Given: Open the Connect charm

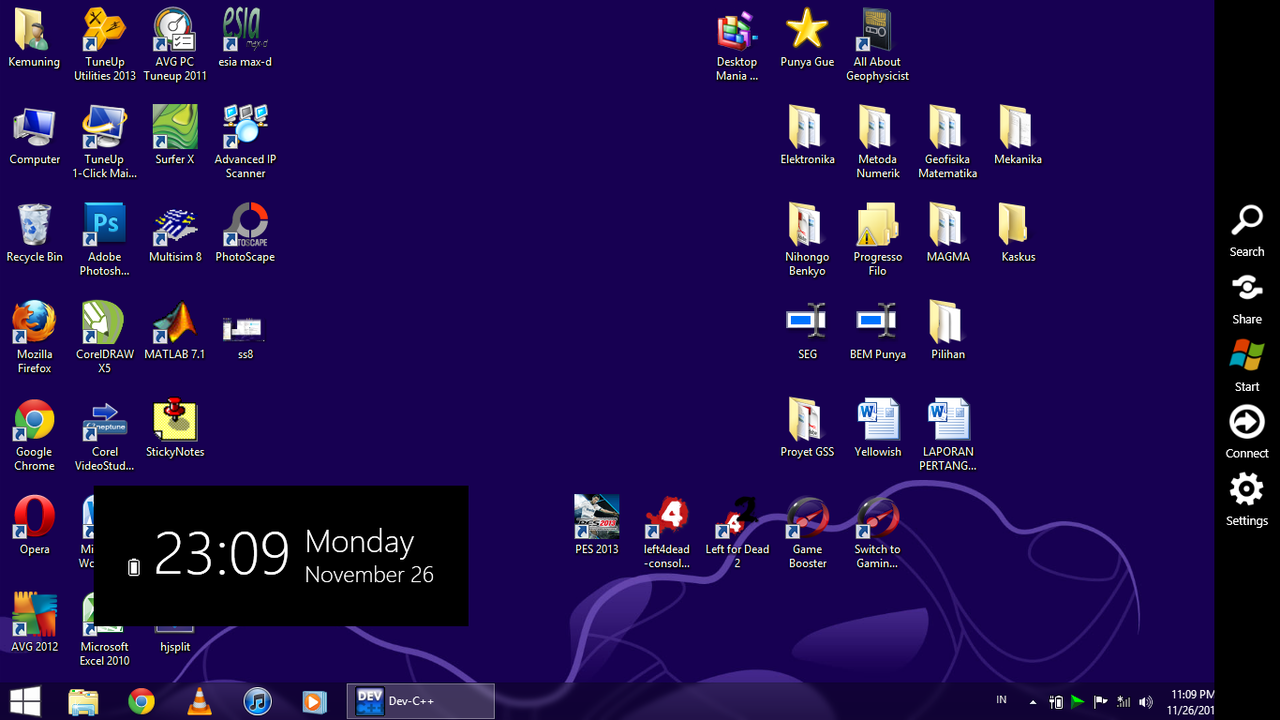Looking at the screenshot, I should (1247, 432).
